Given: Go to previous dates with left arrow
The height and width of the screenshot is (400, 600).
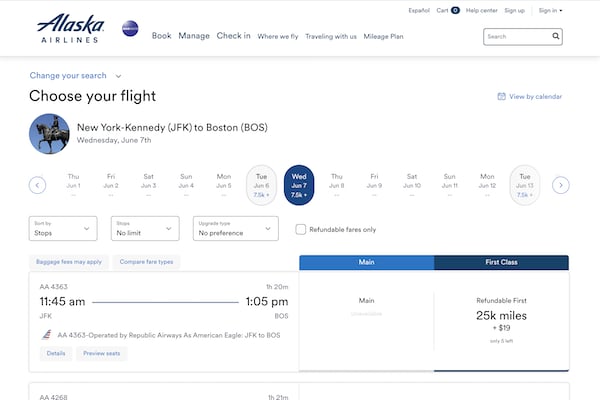Looking at the screenshot, I should (x=38, y=185).
